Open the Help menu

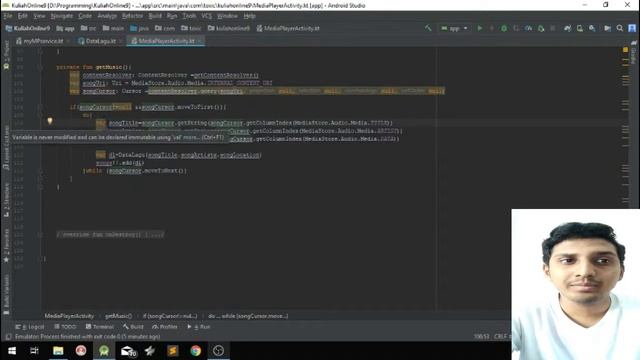click(x=249, y=16)
